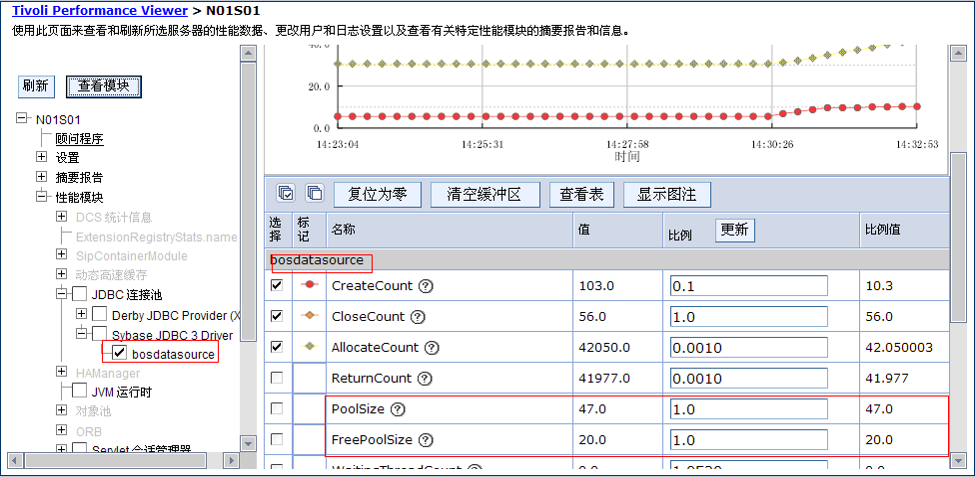Check the Sybase JDBC 3 Driver checkbox
The height and width of the screenshot is (477, 975).
point(100,334)
